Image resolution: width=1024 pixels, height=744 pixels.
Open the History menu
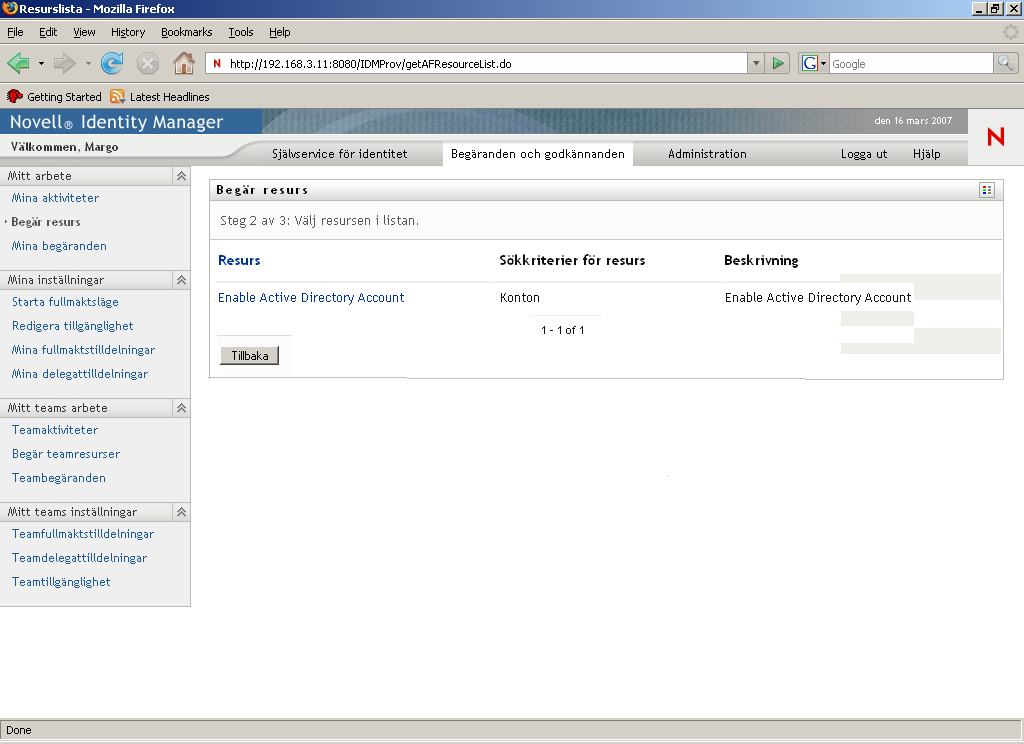coord(128,32)
